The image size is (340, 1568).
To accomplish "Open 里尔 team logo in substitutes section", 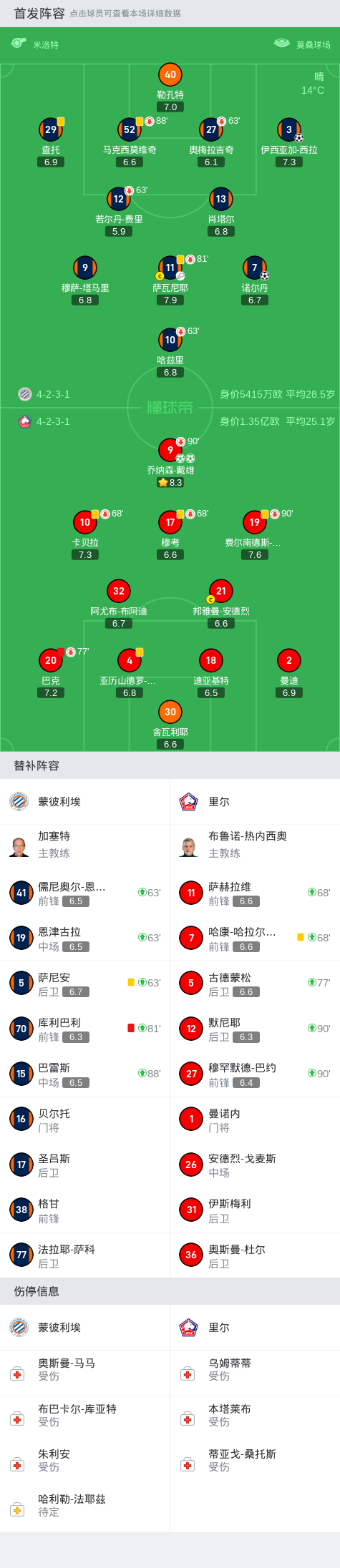I will (188, 802).
